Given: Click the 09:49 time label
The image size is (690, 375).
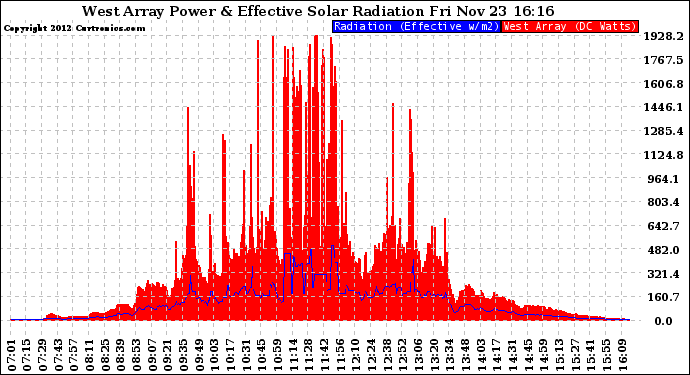Looking at the screenshot, I should [200, 355].
